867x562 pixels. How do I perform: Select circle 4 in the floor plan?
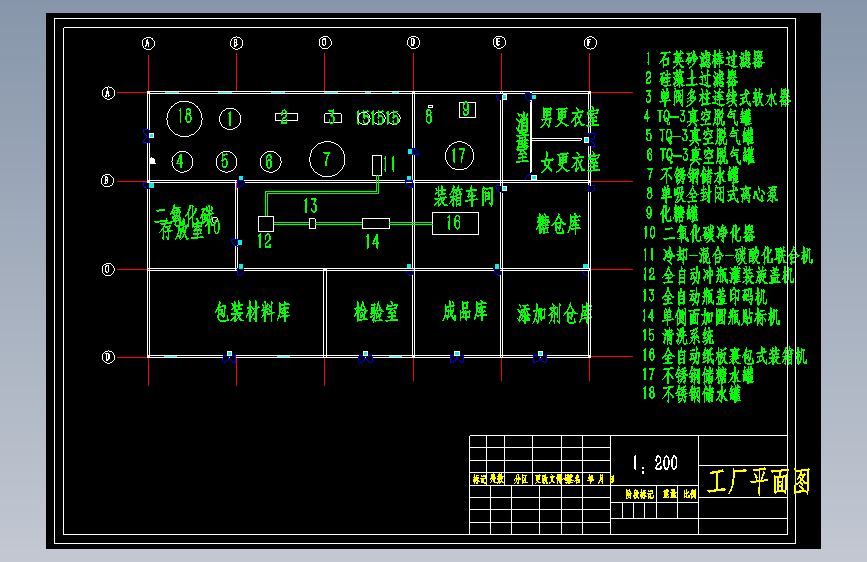(x=182, y=162)
